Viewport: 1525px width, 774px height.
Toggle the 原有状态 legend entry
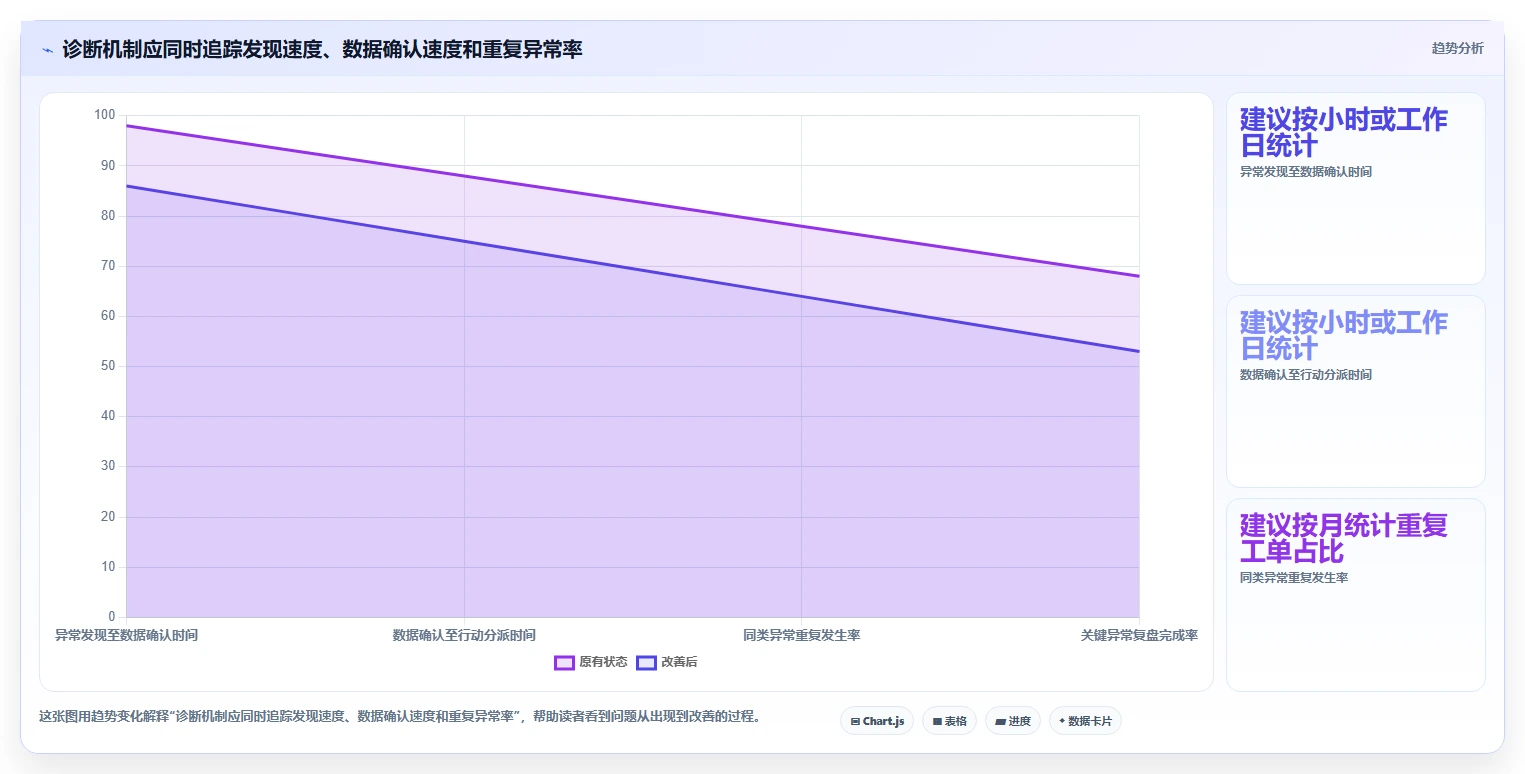point(591,662)
